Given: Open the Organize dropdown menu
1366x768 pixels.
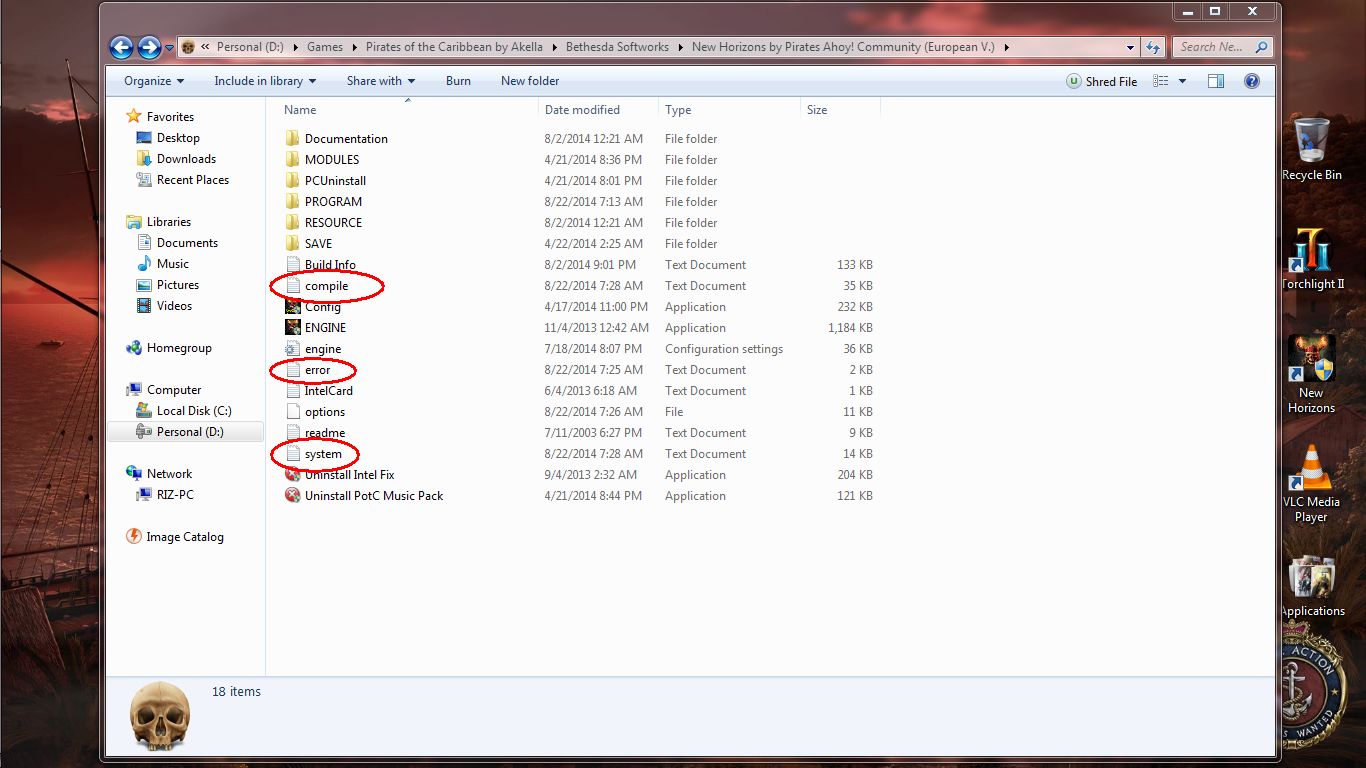Looking at the screenshot, I should [153, 81].
